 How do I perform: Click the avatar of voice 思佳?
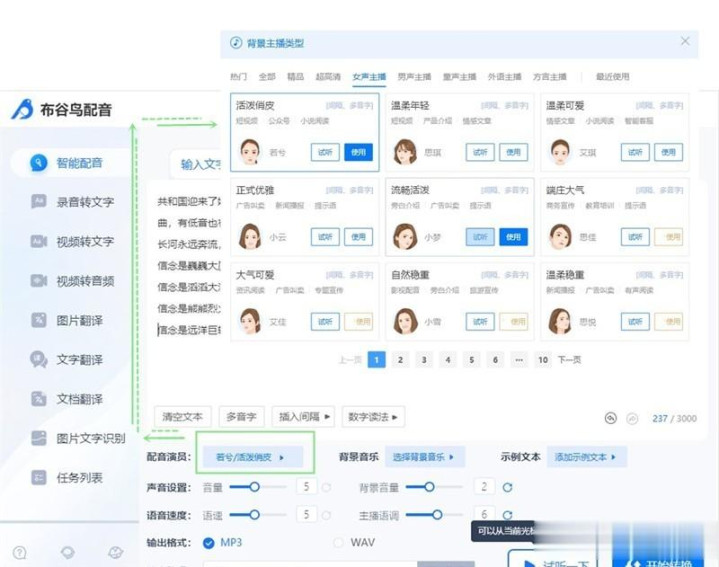(559, 237)
